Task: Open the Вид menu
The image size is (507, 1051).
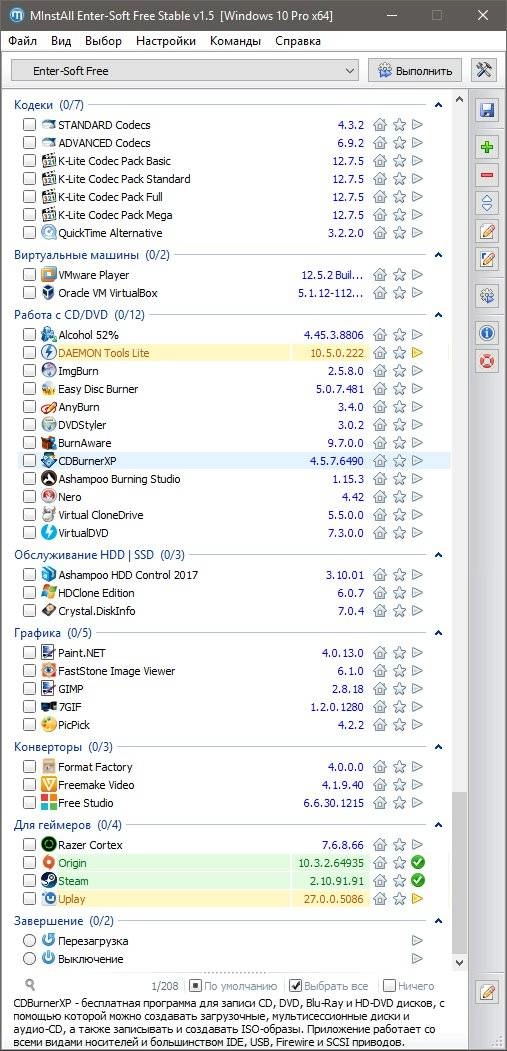Action: [x=61, y=41]
